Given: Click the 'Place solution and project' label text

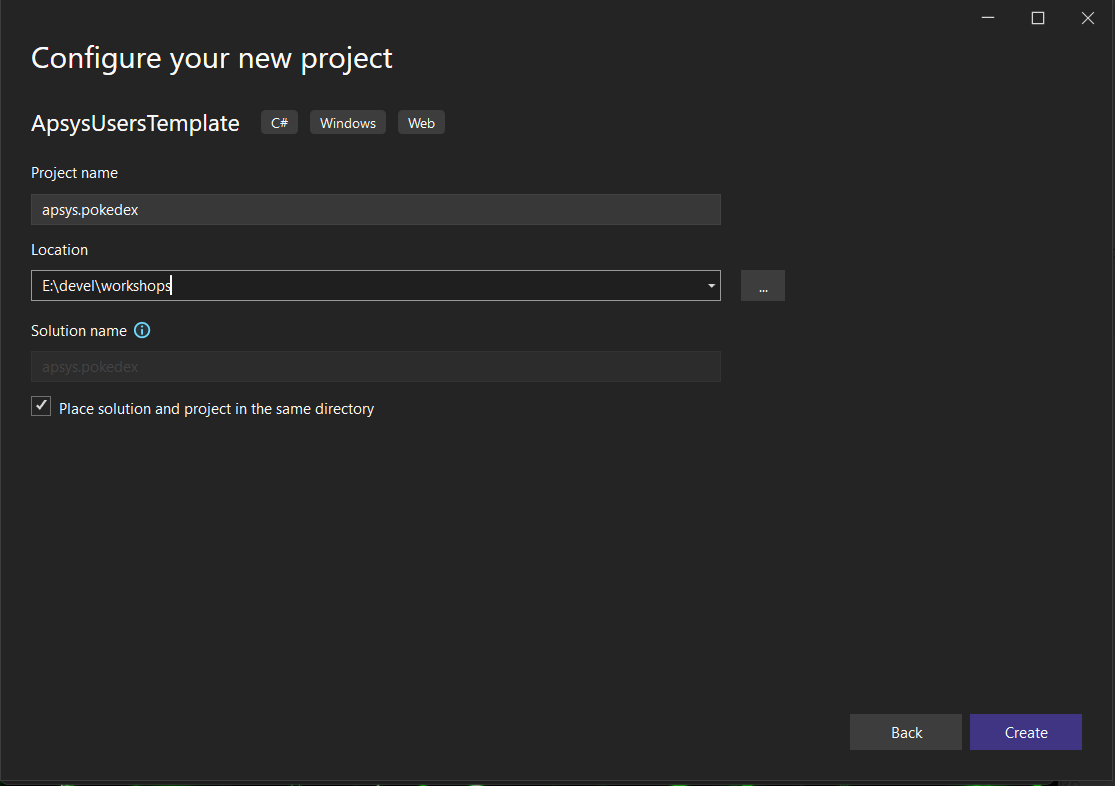Looking at the screenshot, I should click(x=216, y=409).
